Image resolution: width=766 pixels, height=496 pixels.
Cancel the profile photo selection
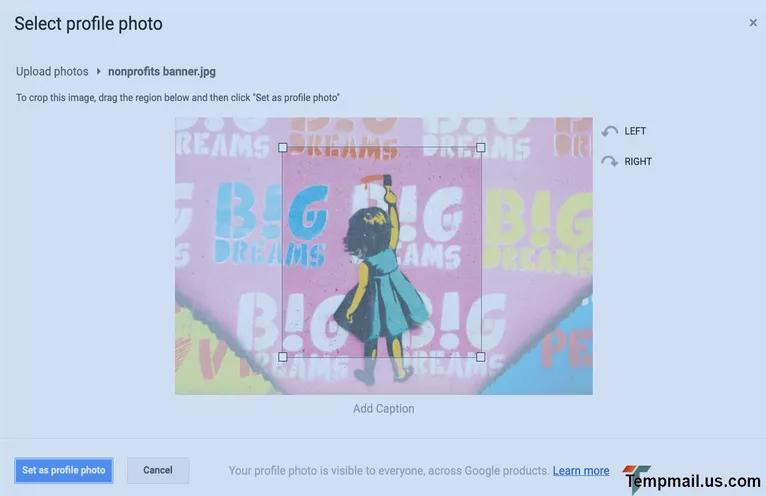tap(158, 470)
